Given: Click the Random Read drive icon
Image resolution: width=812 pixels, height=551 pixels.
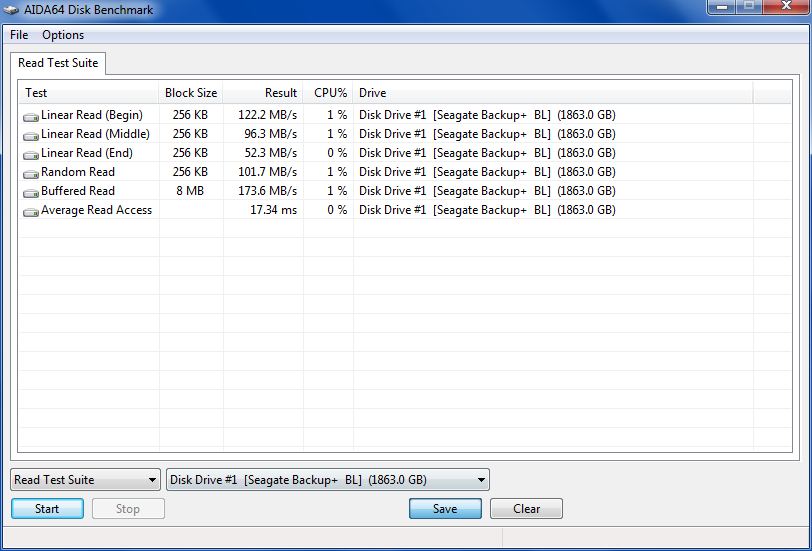Looking at the screenshot, I should point(31,173).
